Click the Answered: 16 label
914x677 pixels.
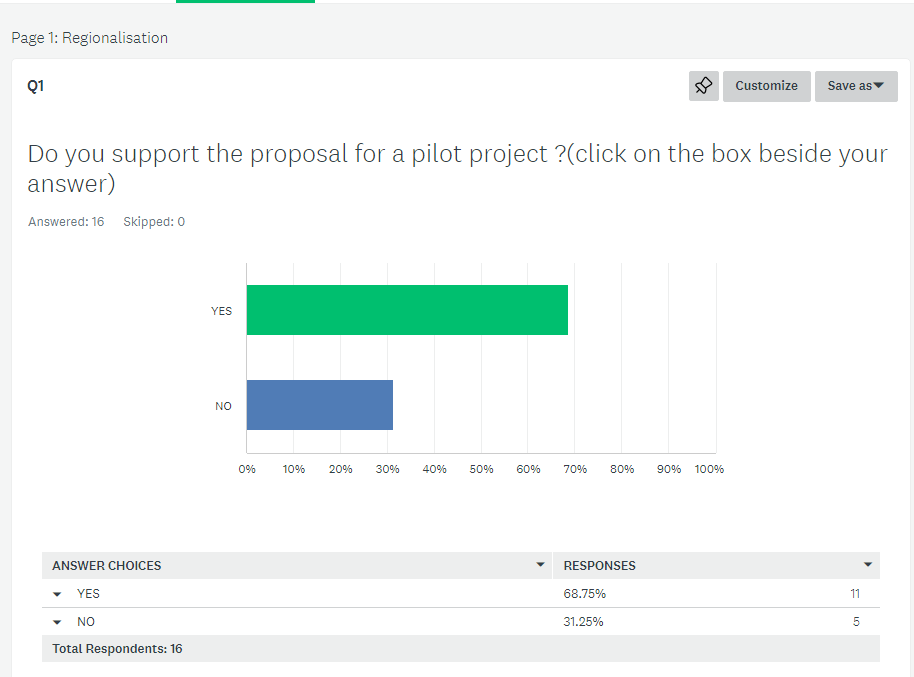coord(66,222)
